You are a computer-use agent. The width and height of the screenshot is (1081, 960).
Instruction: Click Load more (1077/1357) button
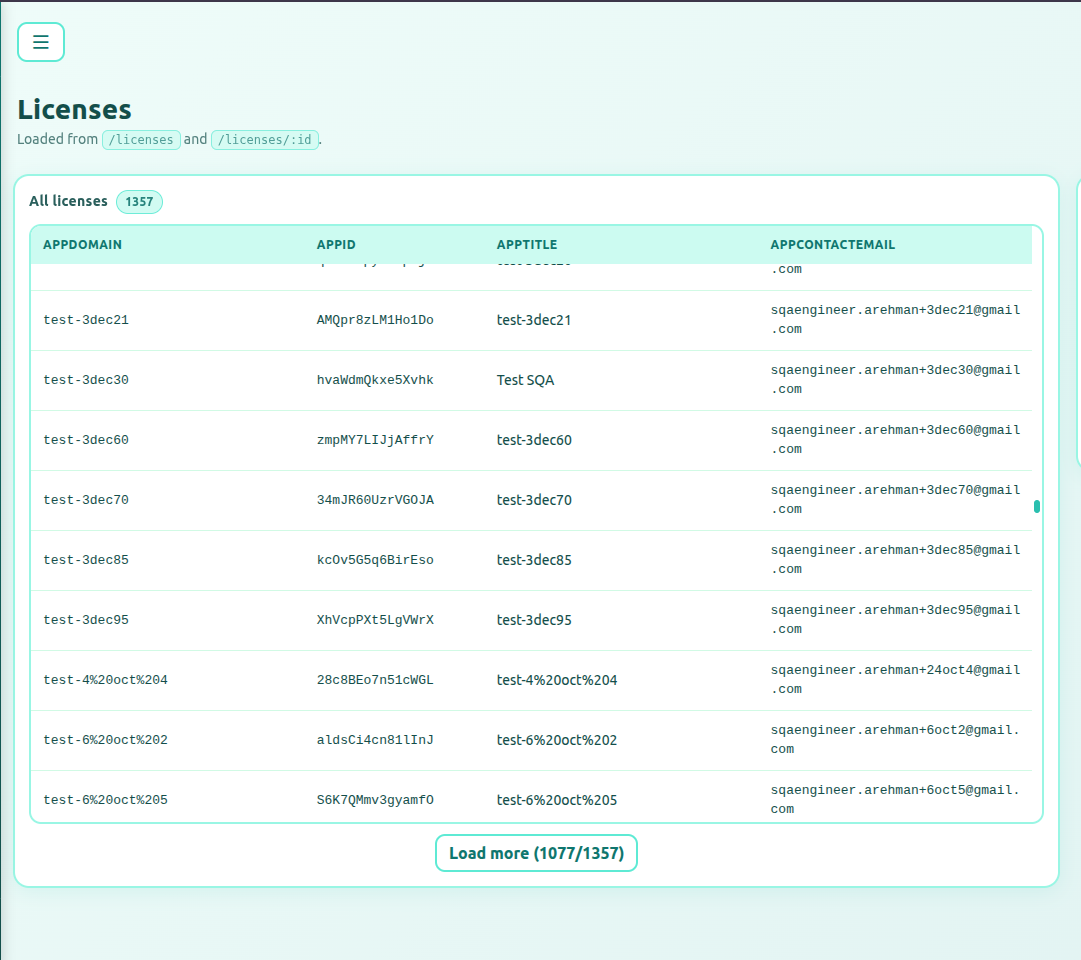536,853
